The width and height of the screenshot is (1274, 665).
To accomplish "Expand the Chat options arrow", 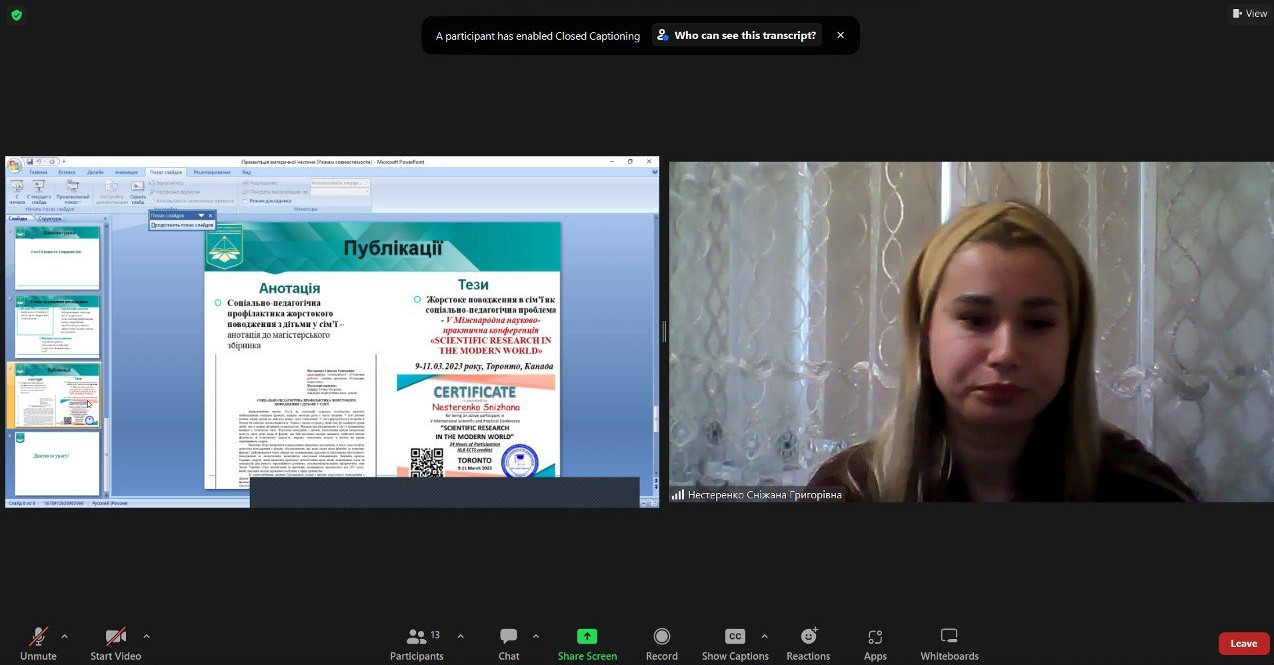I will tap(536, 636).
